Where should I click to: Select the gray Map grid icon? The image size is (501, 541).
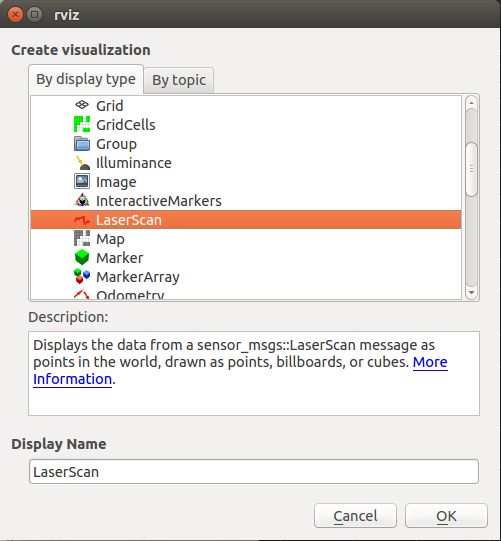(x=82, y=238)
